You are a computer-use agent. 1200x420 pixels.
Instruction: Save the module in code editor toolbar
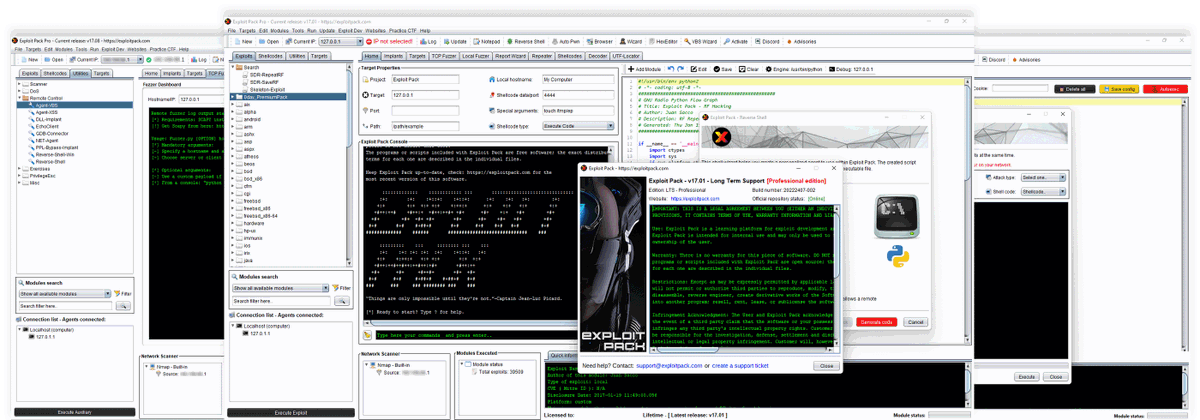(723, 69)
